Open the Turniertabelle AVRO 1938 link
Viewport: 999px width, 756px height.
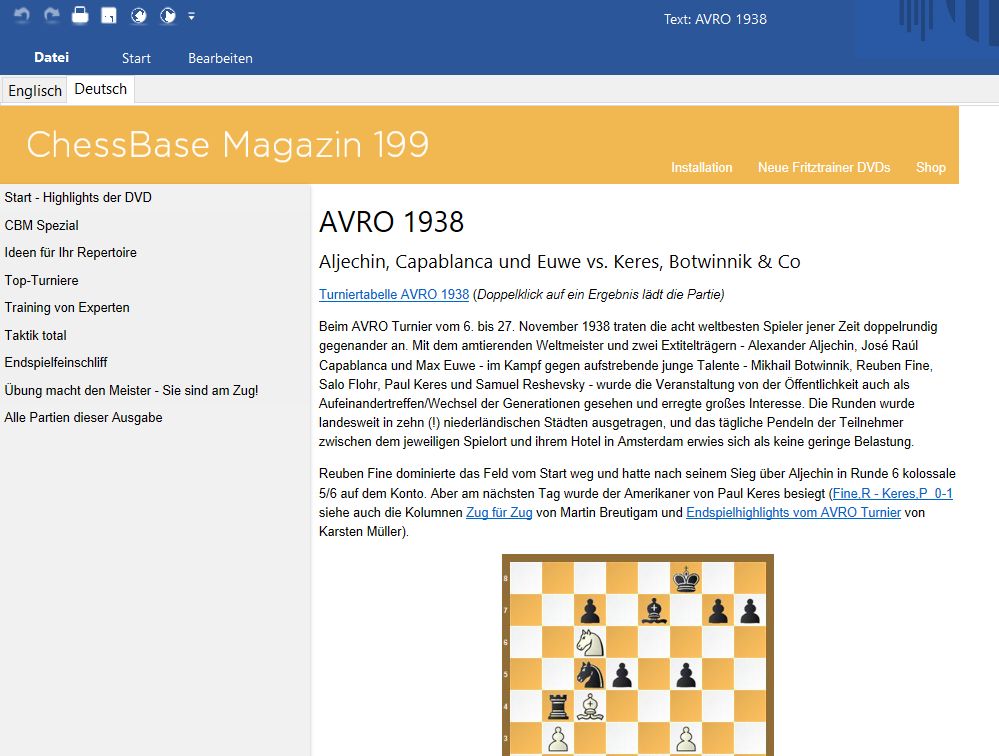[x=393, y=294]
